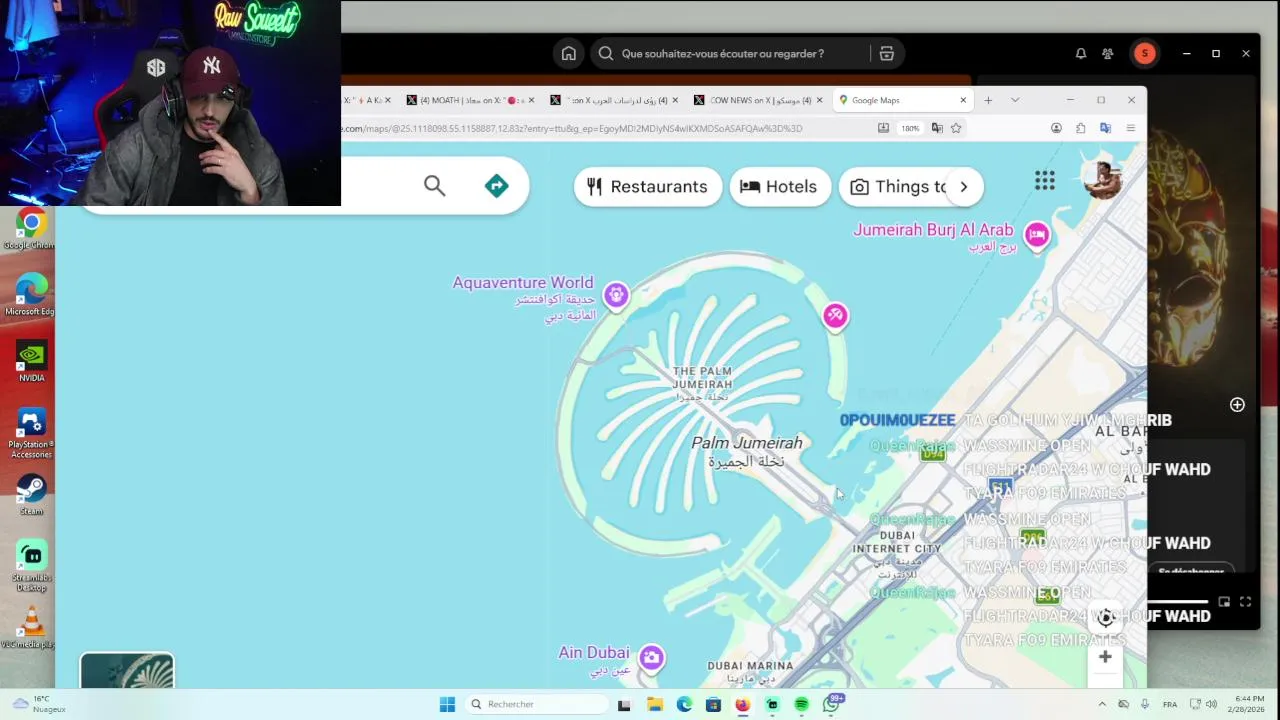Open Firefox from the taskbar
Viewport: 1280px width, 720px height.
[x=742, y=704]
